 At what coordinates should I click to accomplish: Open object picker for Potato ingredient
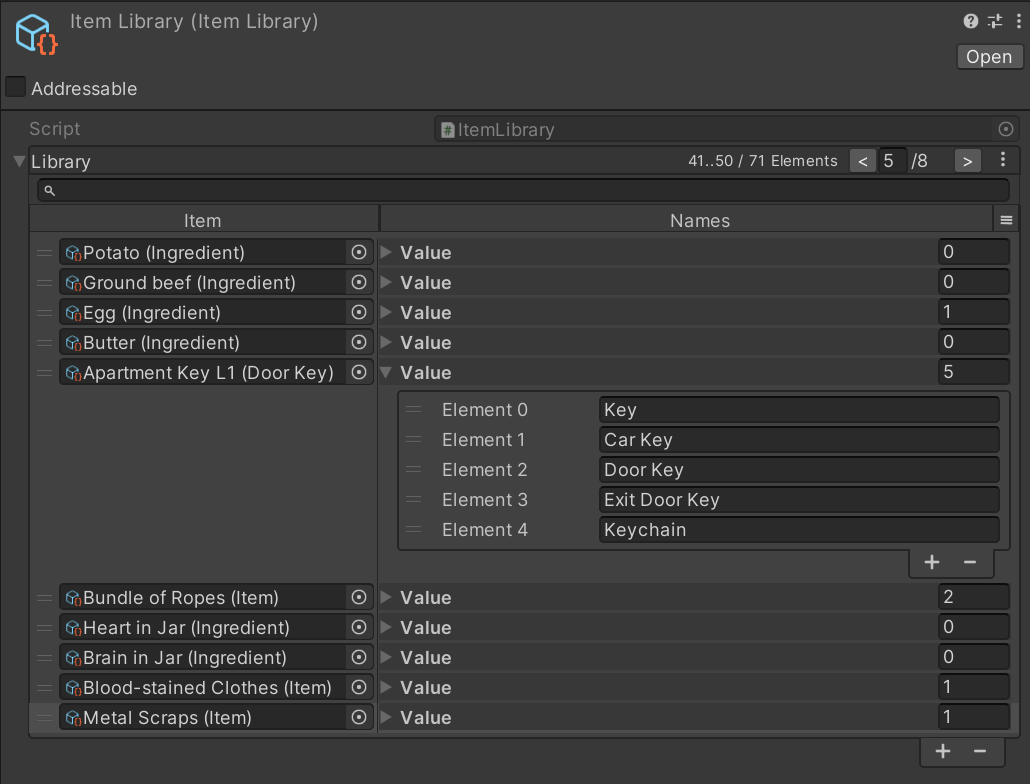point(359,253)
